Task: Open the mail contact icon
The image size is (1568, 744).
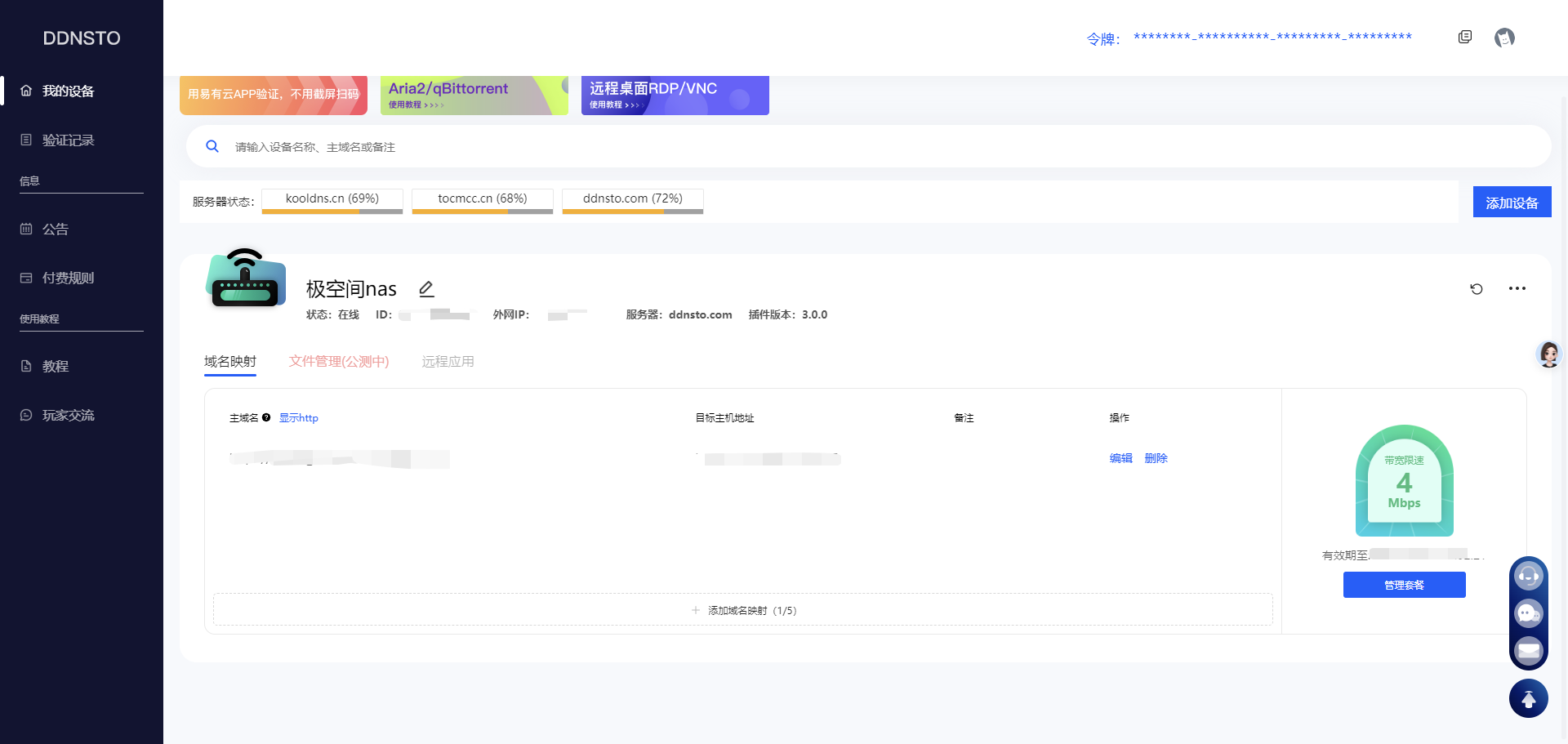Action: click(1528, 651)
